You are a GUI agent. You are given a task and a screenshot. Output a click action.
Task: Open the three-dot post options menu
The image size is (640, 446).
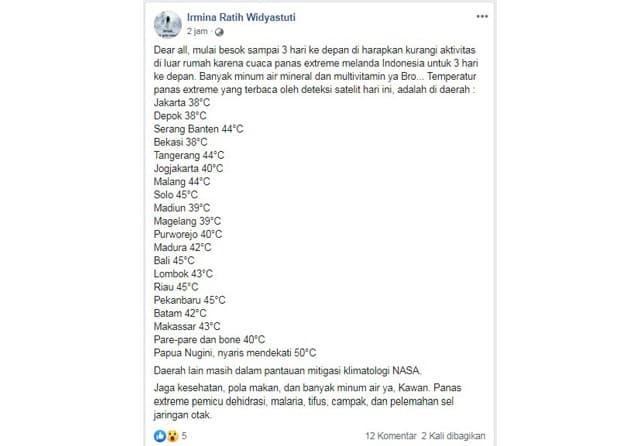(x=482, y=17)
